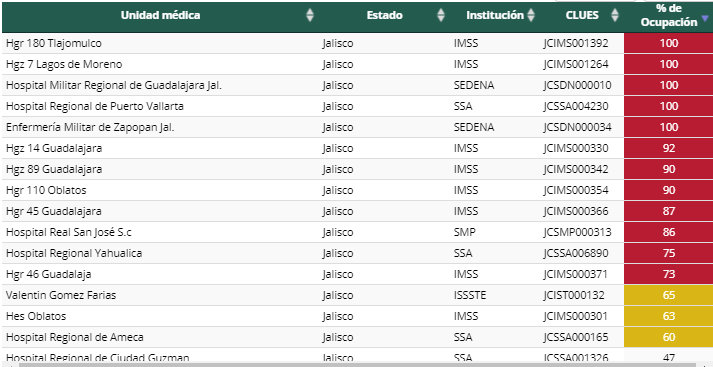Viewport: 713px width, 367px height.
Task: Click the horizontal scrollbar under the table
Action: pos(356,364)
